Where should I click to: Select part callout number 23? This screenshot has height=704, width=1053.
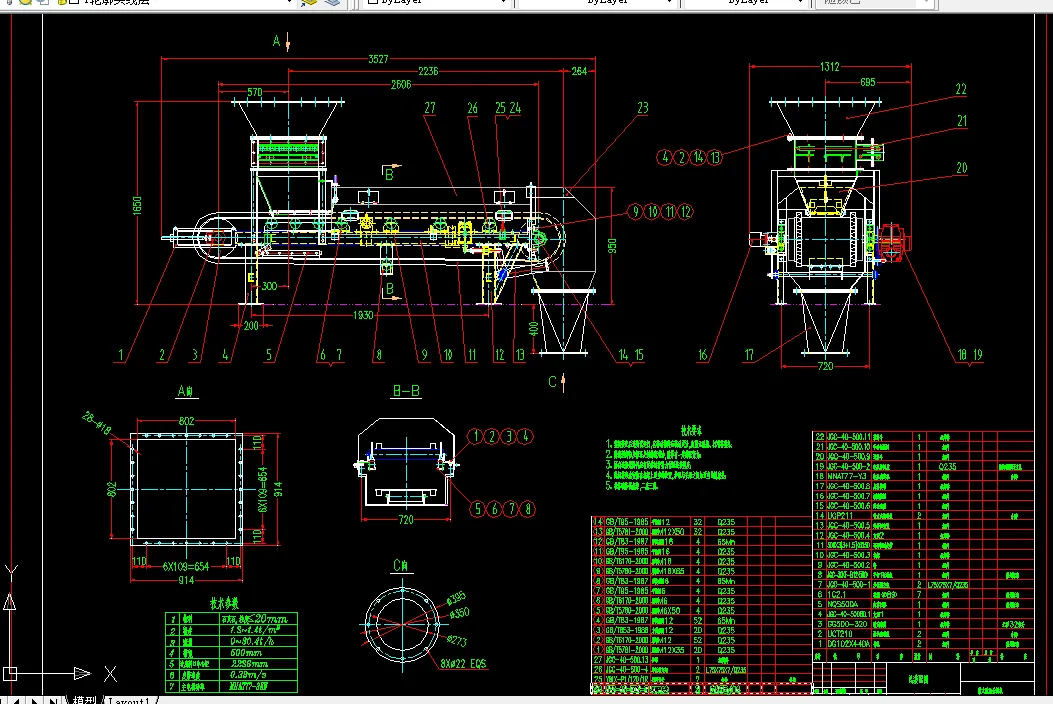643,107
